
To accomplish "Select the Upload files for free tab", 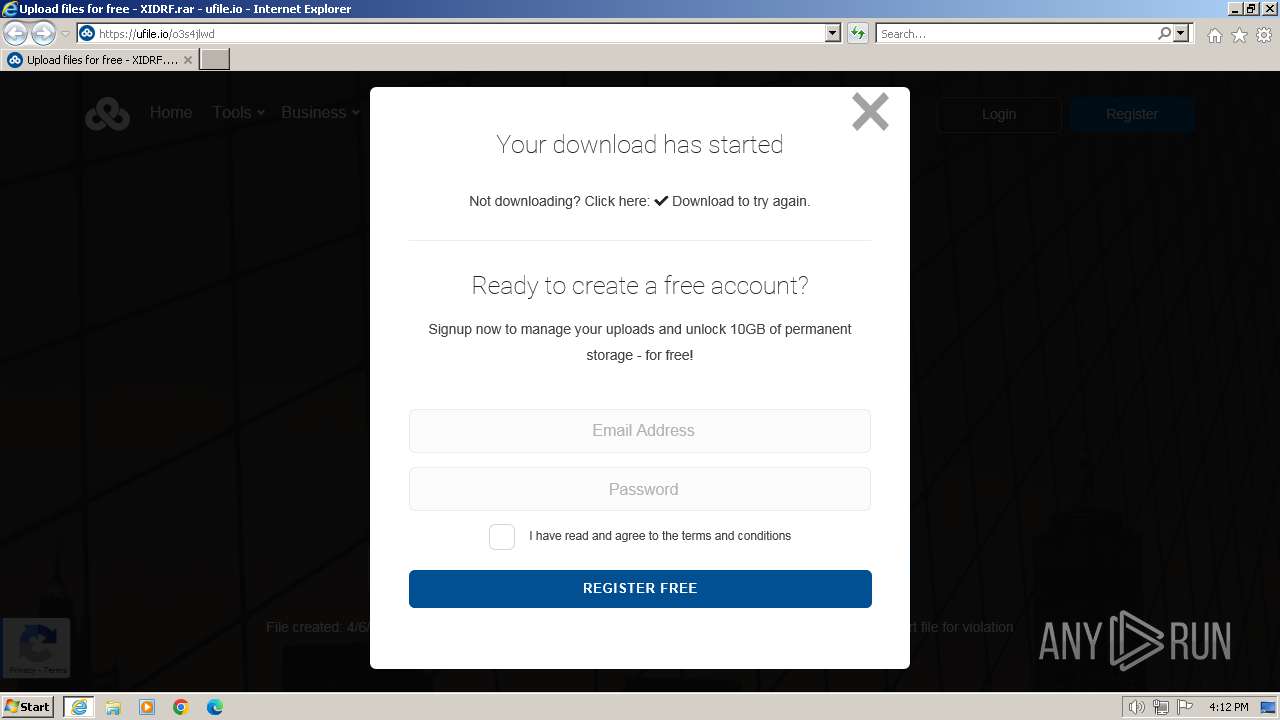I will coord(100,60).
